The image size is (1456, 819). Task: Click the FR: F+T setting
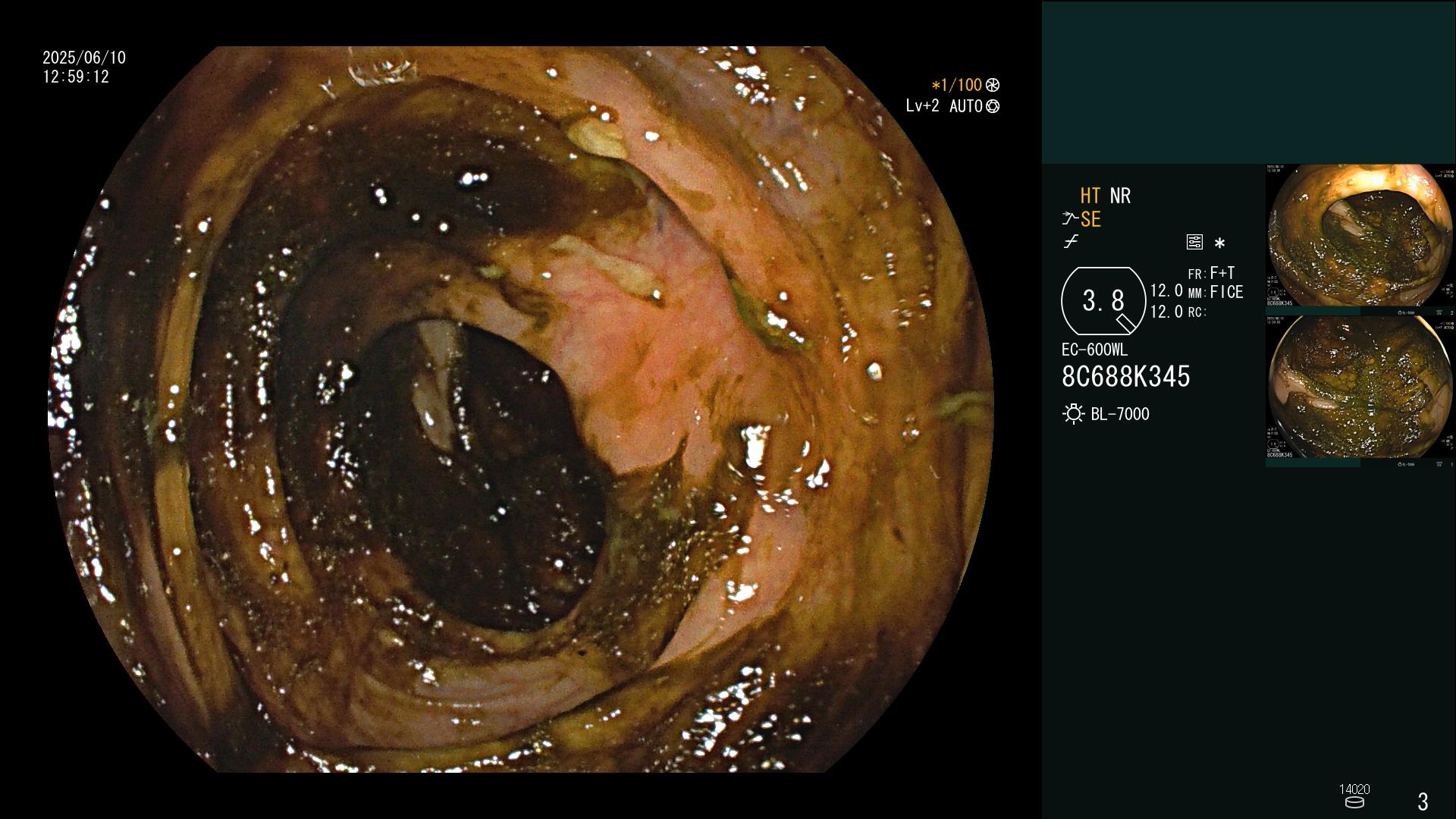click(1211, 273)
